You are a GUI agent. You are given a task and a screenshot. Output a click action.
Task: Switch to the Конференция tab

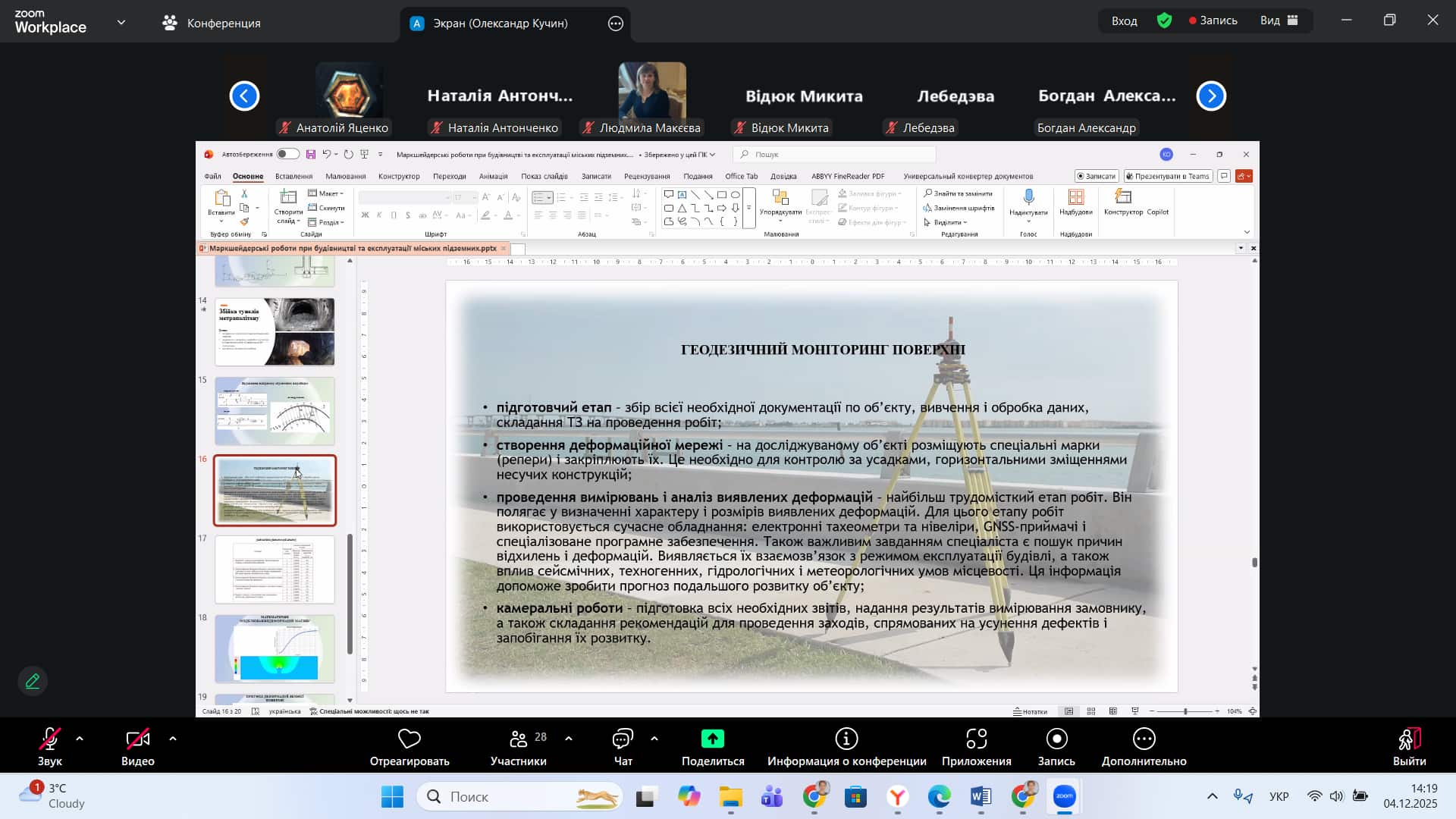coord(212,23)
